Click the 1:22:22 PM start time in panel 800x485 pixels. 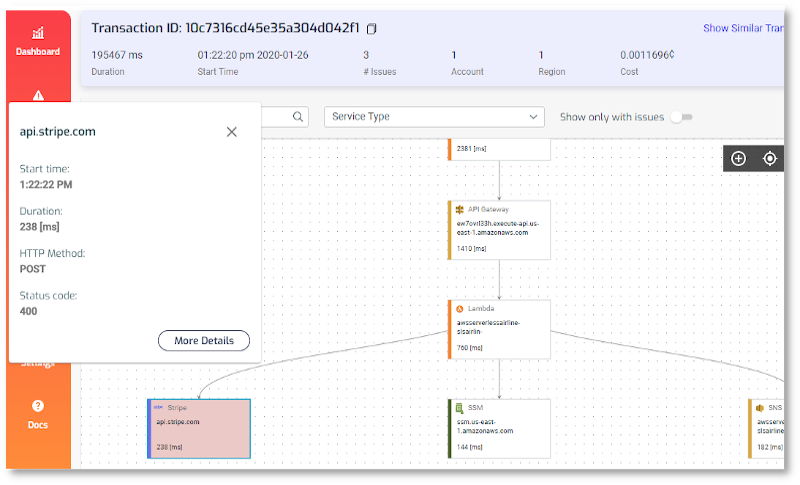click(46, 185)
